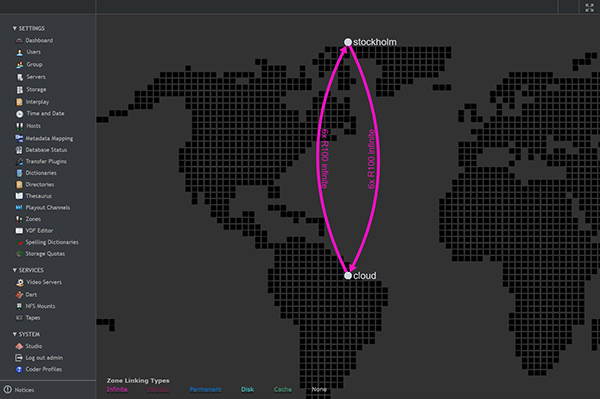The image size is (600, 399).
Task: Click the Database Status icon
Action: pyautogui.click(x=19, y=150)
